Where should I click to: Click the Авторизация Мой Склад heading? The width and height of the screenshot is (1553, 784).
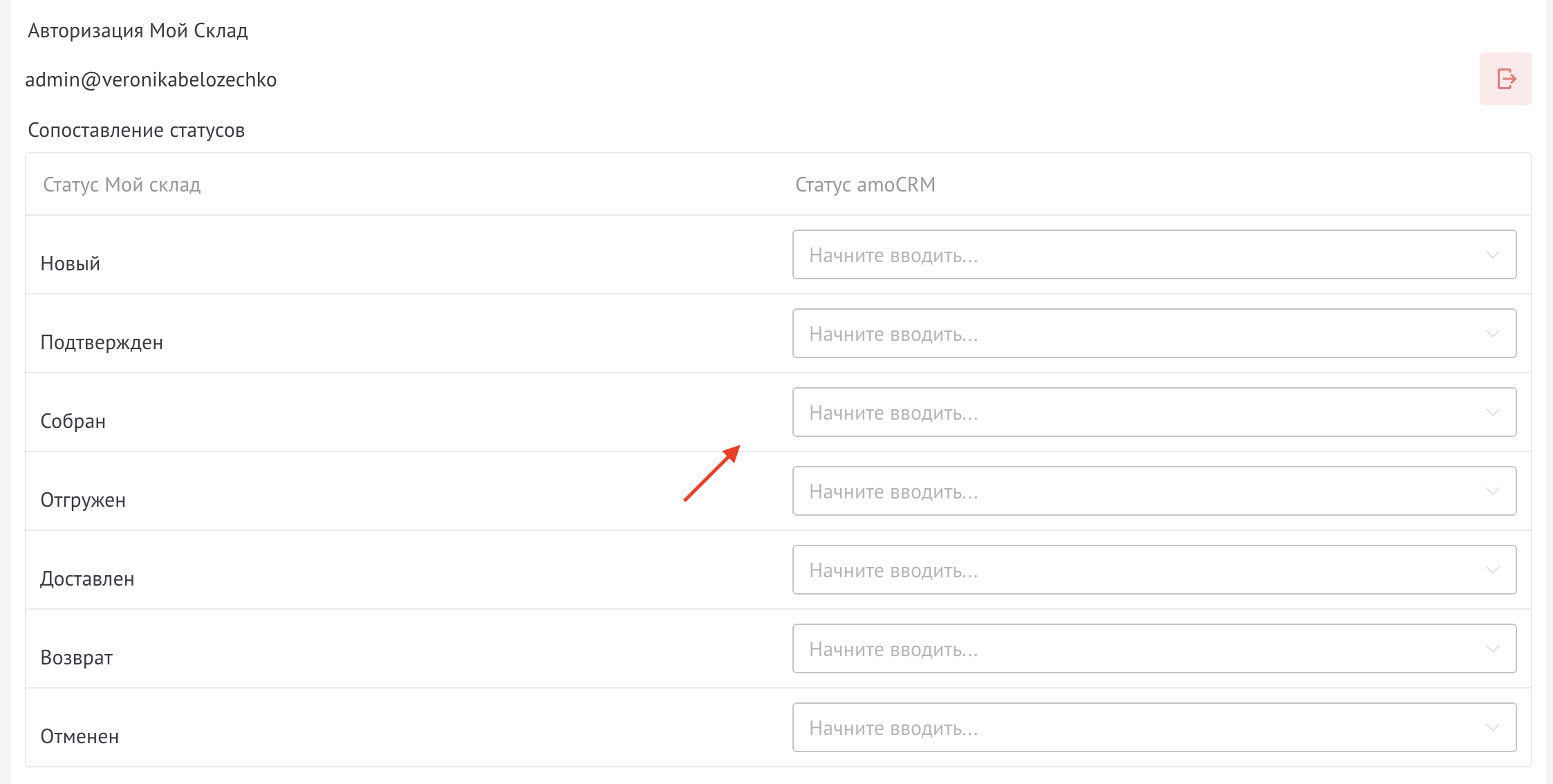point(138,31)
